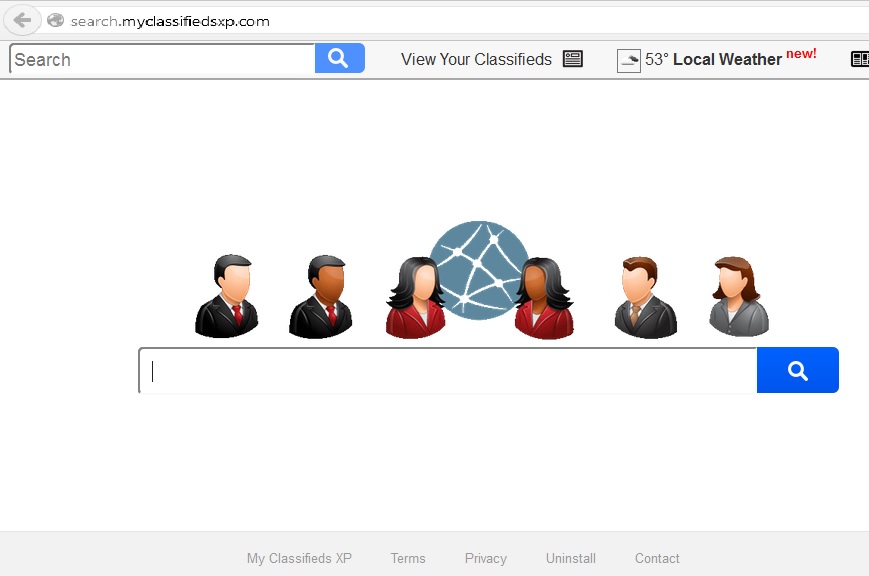The height and width of the screenshot is (576, 869).
Task: Focus the toolbar Search text box
Action: tap(162, 59)
